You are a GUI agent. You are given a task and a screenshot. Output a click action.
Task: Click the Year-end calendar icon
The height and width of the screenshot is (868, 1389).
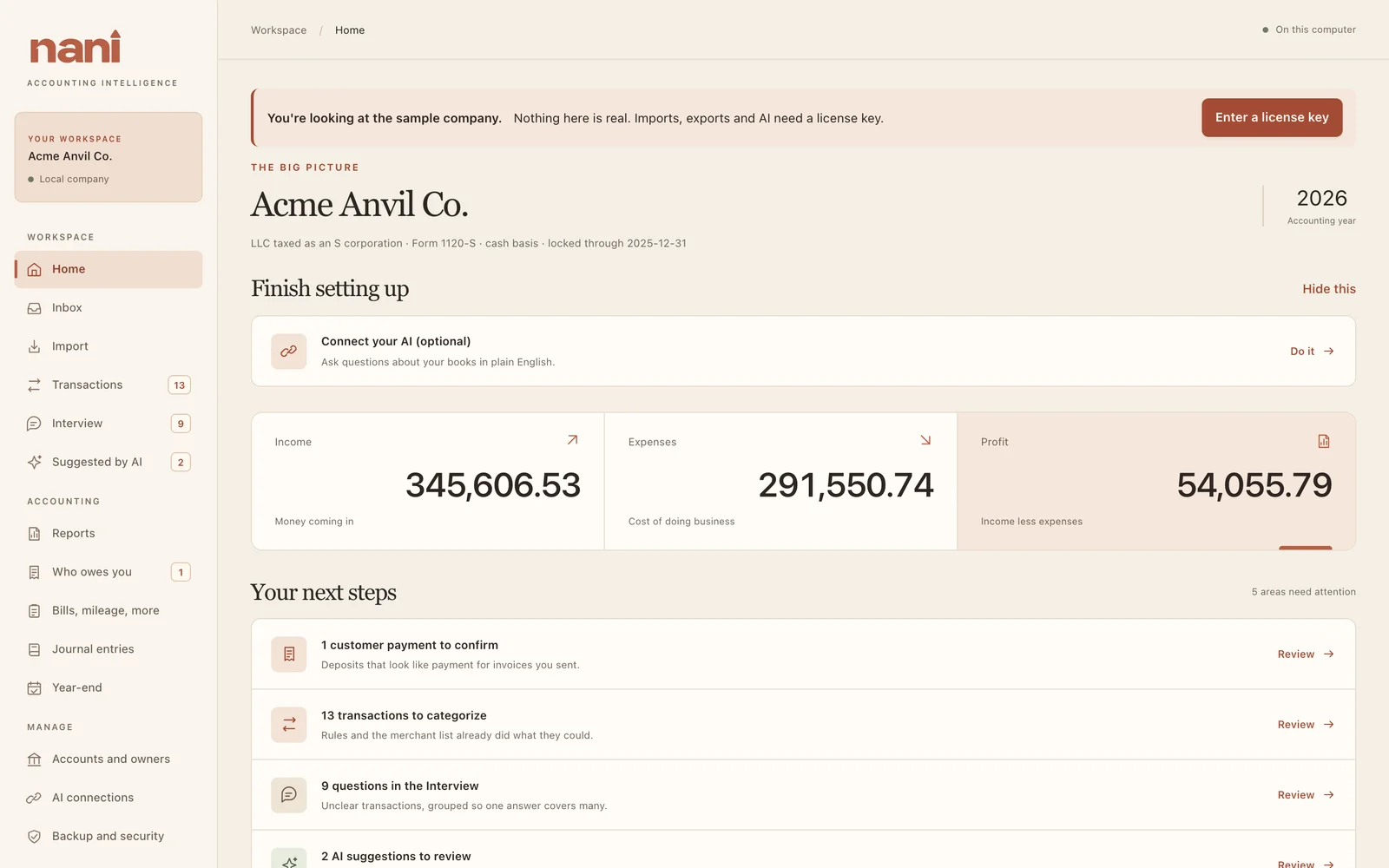tap(35, 688)
